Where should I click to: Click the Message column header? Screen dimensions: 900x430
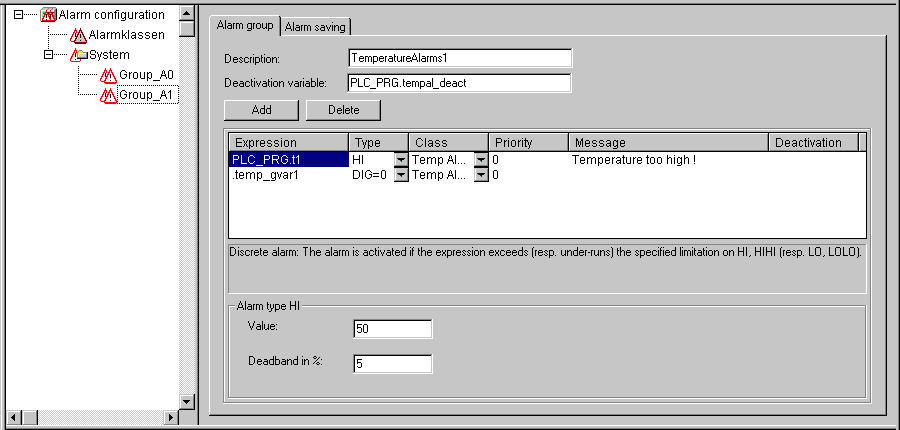(669, 143)
